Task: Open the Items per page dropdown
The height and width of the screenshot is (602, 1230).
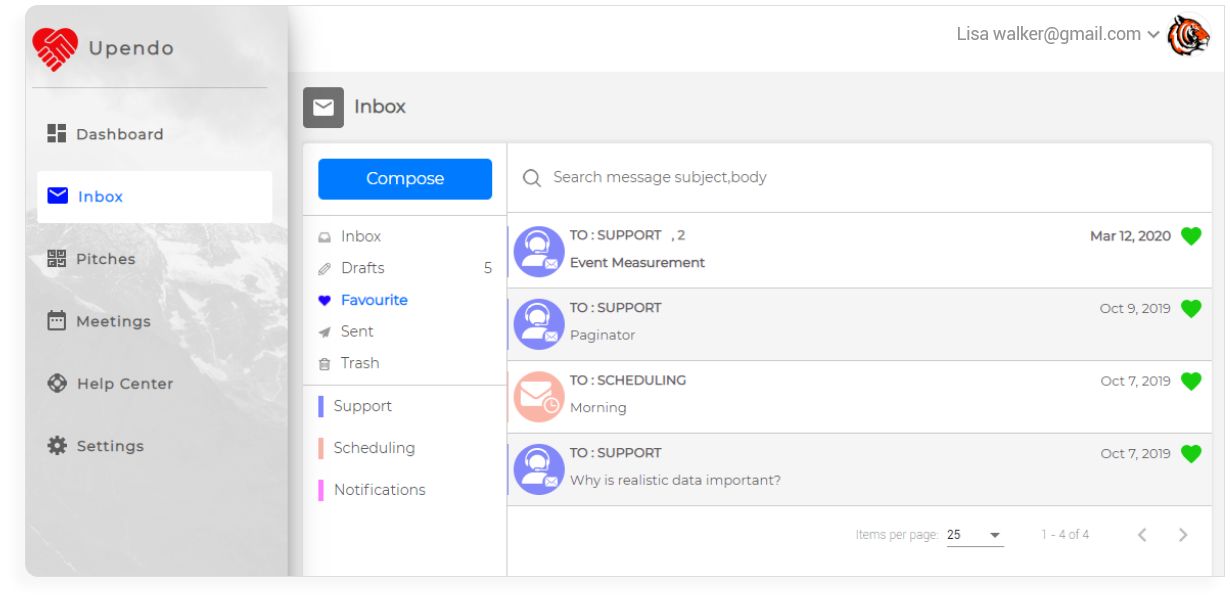Action: point(975,535)
